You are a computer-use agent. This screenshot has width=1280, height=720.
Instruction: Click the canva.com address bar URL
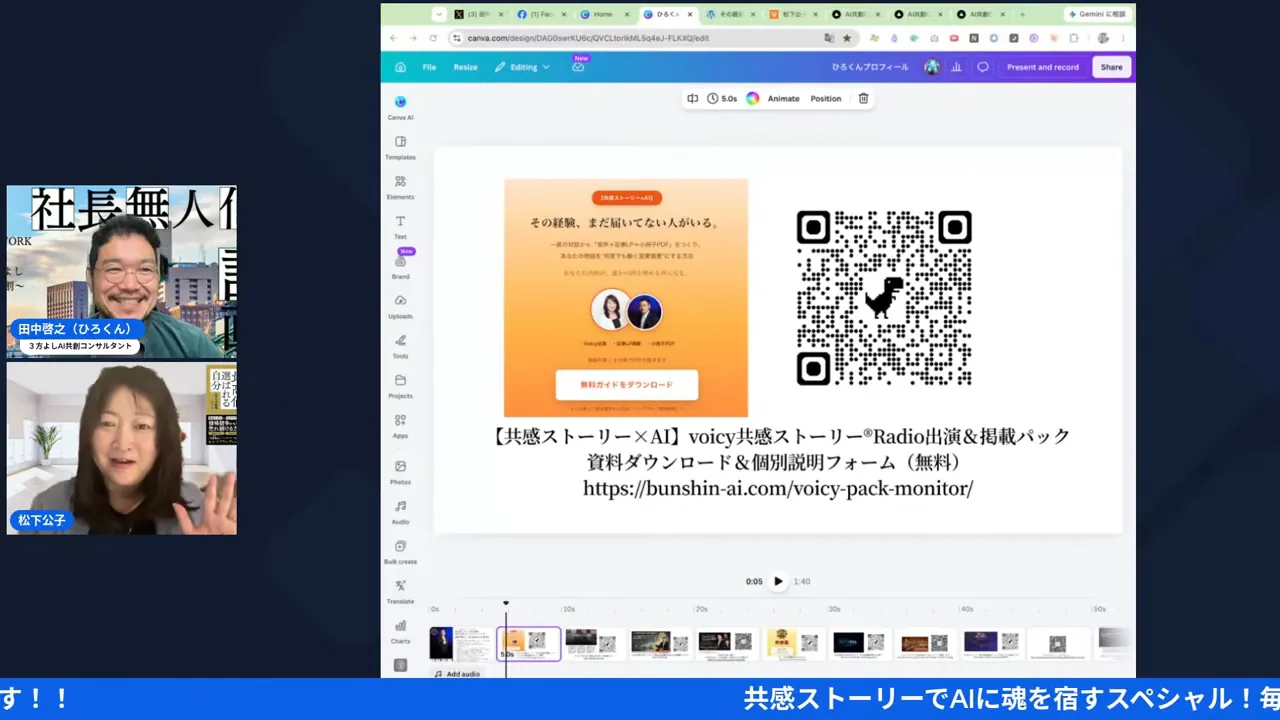click(588, 38)
